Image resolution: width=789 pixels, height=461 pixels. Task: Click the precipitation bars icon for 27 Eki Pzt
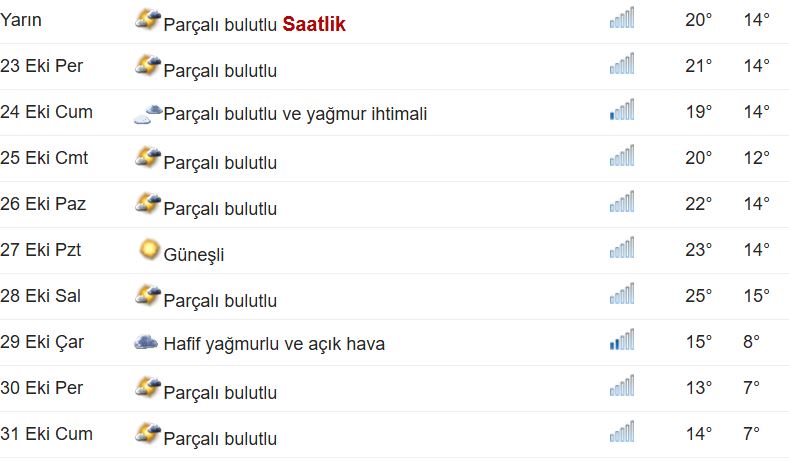[621, 250]
